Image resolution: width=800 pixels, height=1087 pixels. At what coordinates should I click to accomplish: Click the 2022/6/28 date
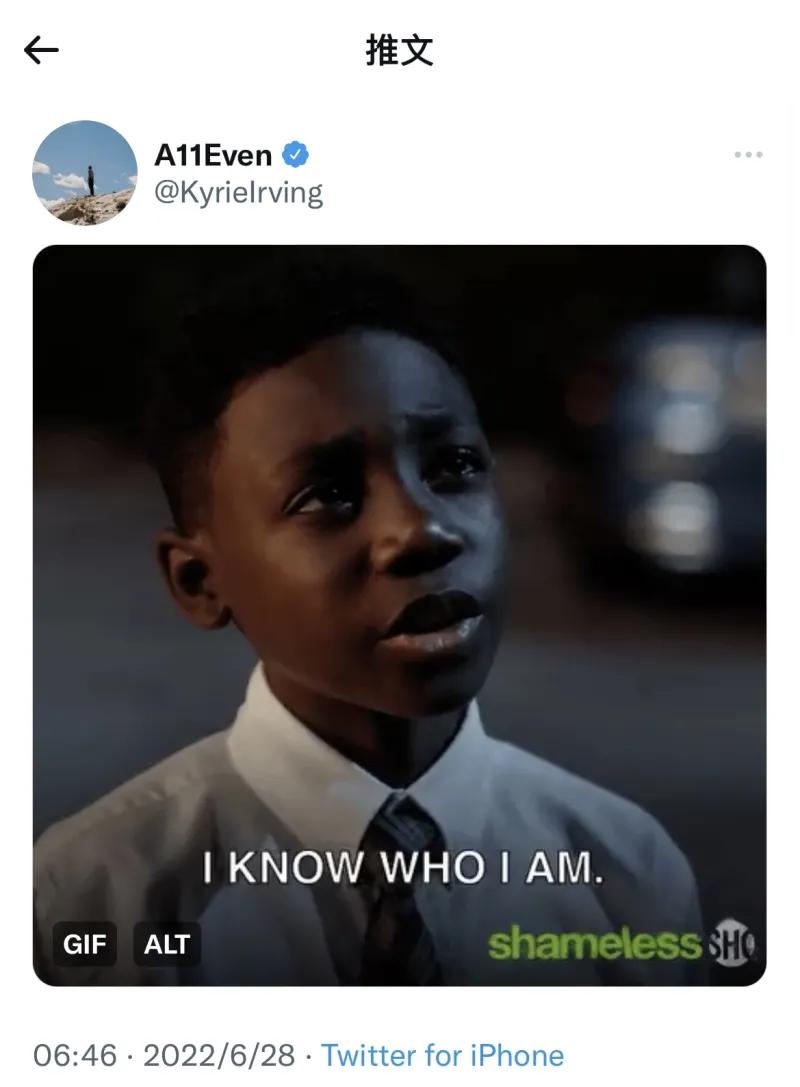(x=219, y=1056)
